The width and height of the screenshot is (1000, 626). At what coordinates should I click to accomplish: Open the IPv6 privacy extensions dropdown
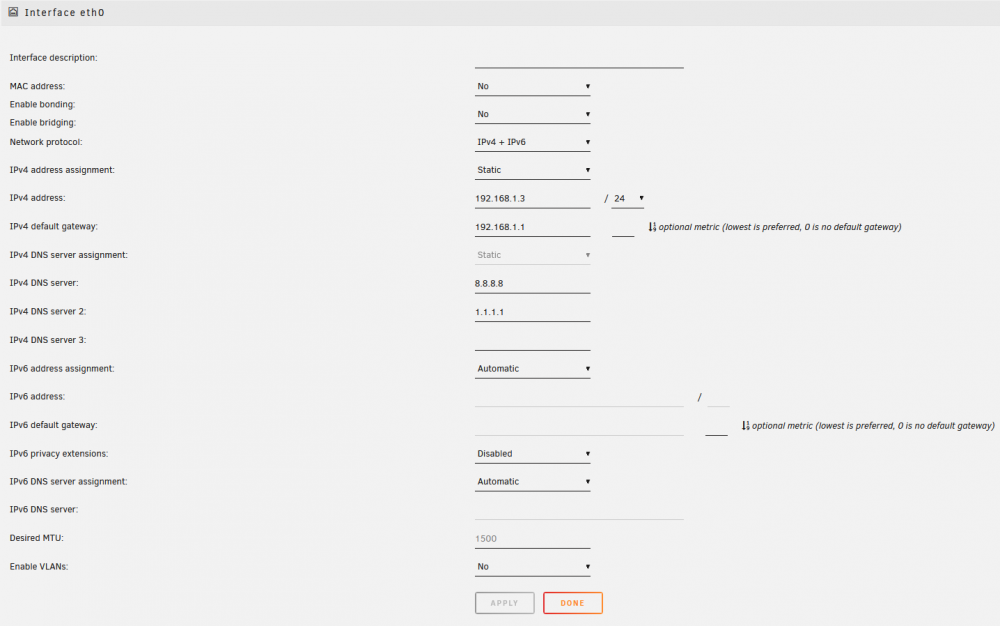pos(532,454)
